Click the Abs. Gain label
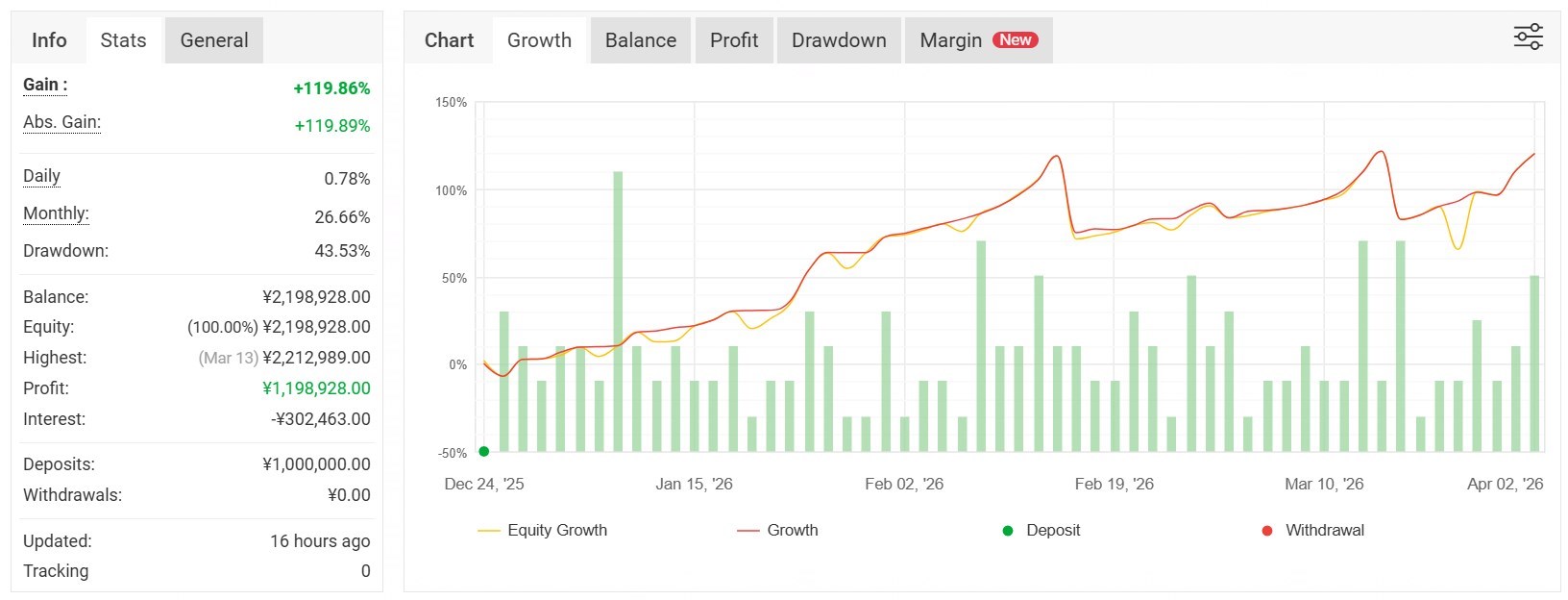The image size is (1568, 600). coord(61,122)
